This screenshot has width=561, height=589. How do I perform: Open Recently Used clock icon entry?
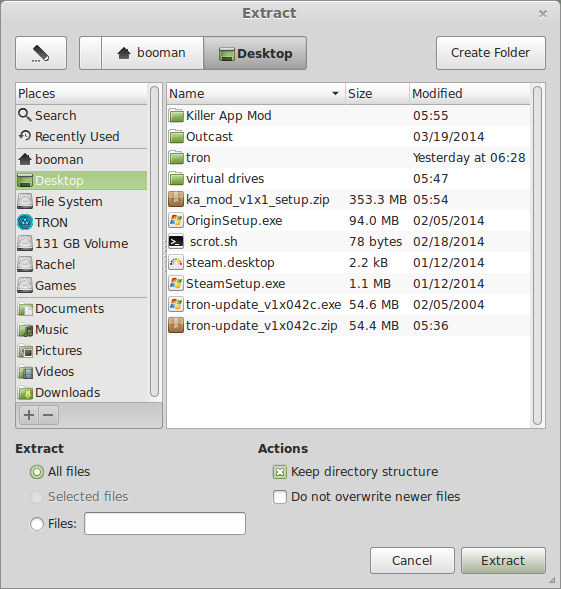tap(25, 136)
